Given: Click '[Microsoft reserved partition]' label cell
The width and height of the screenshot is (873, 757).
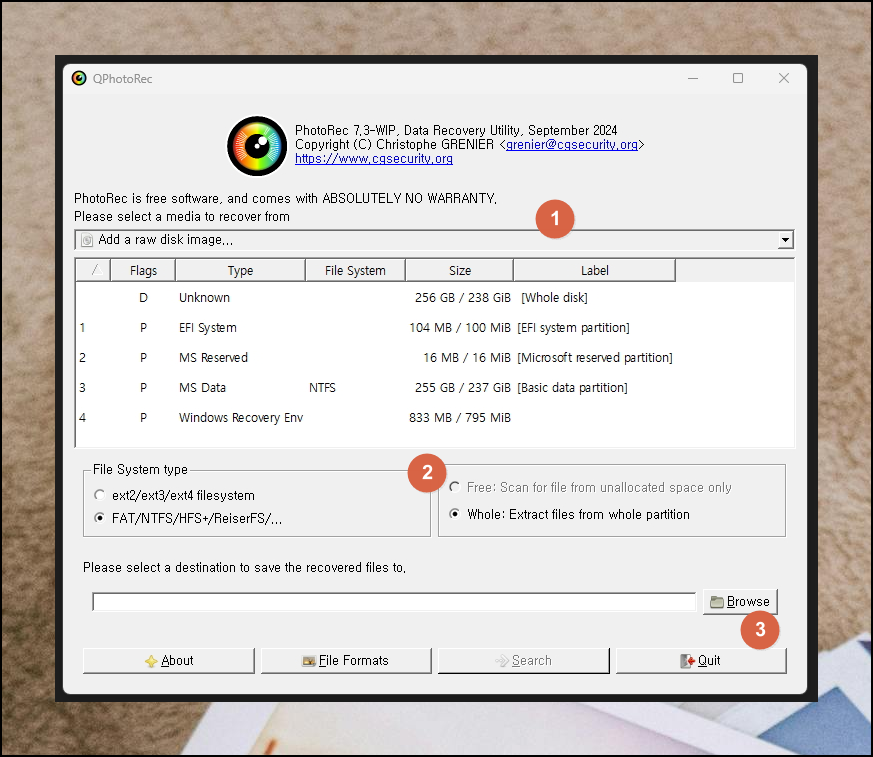Looking at the screenshot, I should point(595,358).
